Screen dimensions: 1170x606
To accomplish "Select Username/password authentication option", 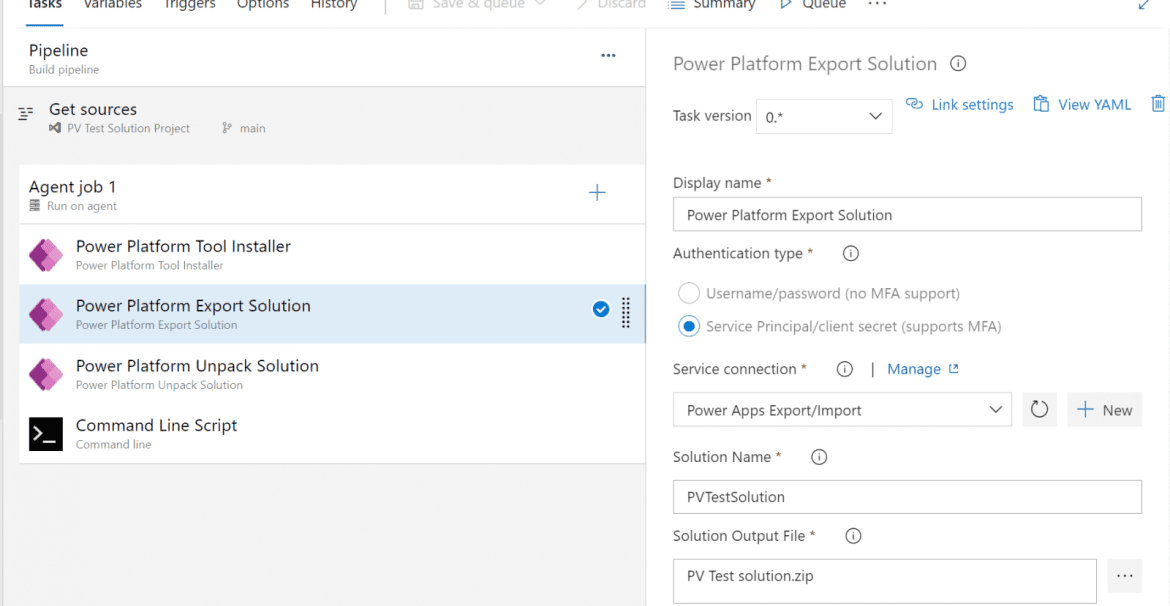I will click(x=819, y=293).
